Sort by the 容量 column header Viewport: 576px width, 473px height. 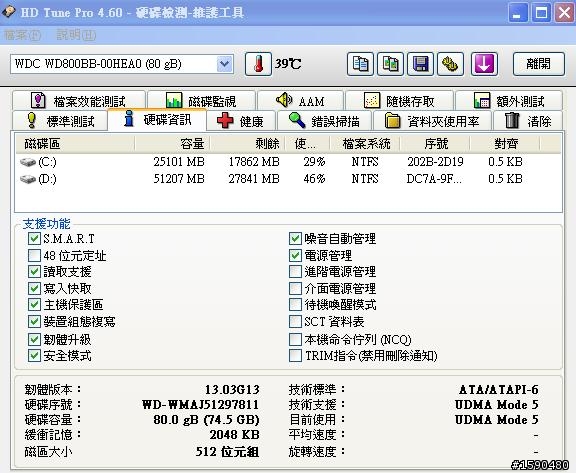tap(173, 144)
